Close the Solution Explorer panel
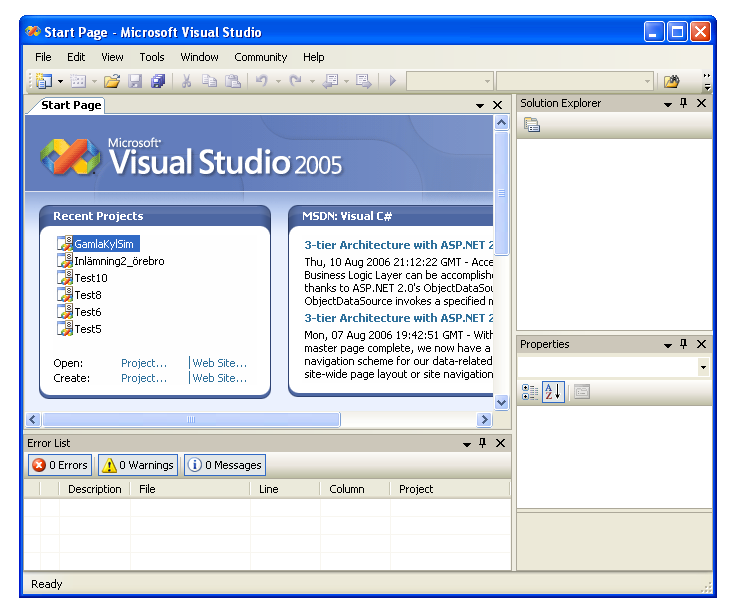This screenshot has width=733, height=616. [701, 103]
